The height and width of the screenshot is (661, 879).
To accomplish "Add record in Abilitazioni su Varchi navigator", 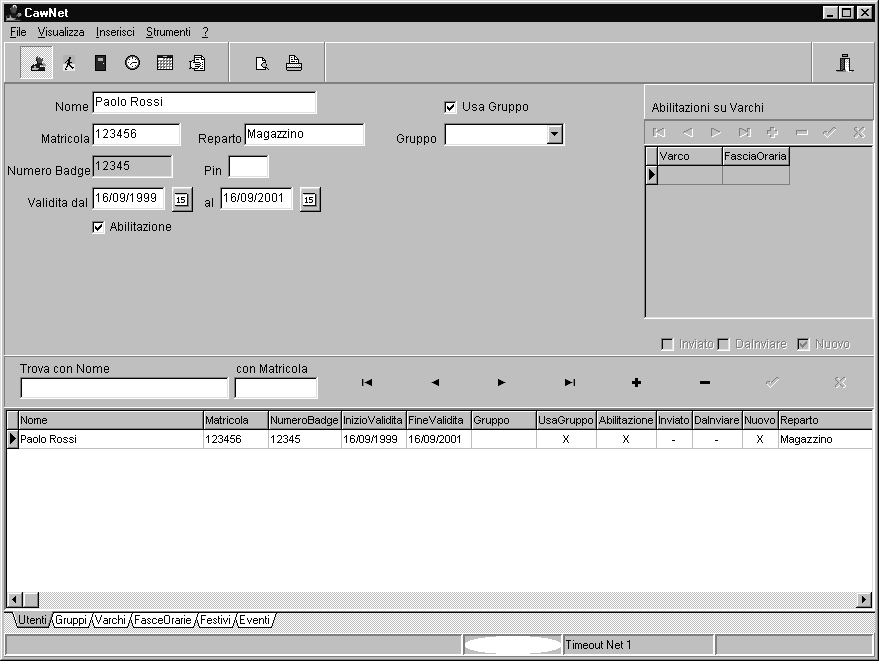I will point(772,133).
